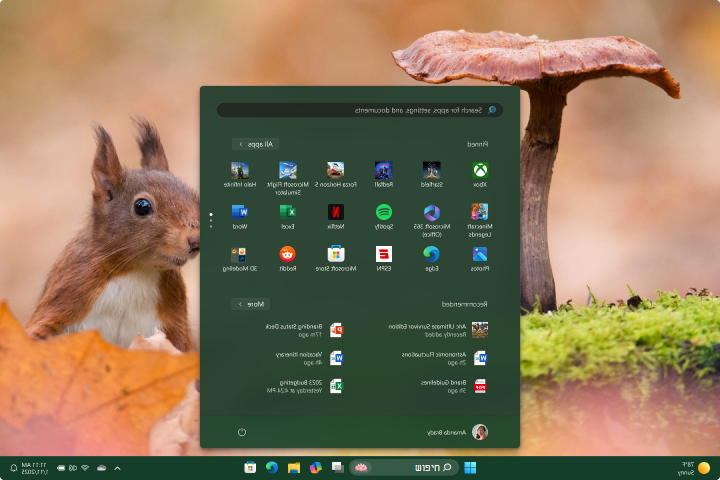This screenshot has width=720, height=480.
Task: Open Microsoft 365 (Office) app
Action: [x=432, y=220]
